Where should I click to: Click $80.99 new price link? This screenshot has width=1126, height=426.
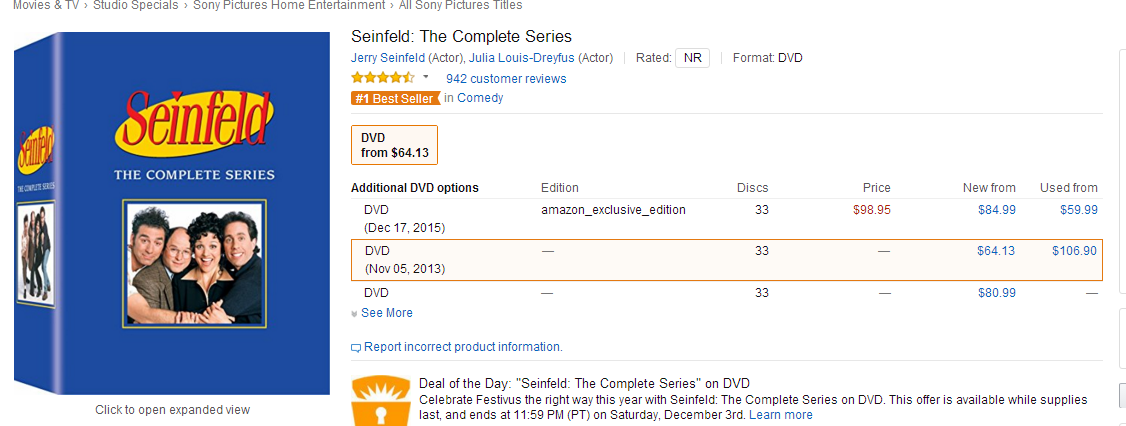[x=996, y=293]
